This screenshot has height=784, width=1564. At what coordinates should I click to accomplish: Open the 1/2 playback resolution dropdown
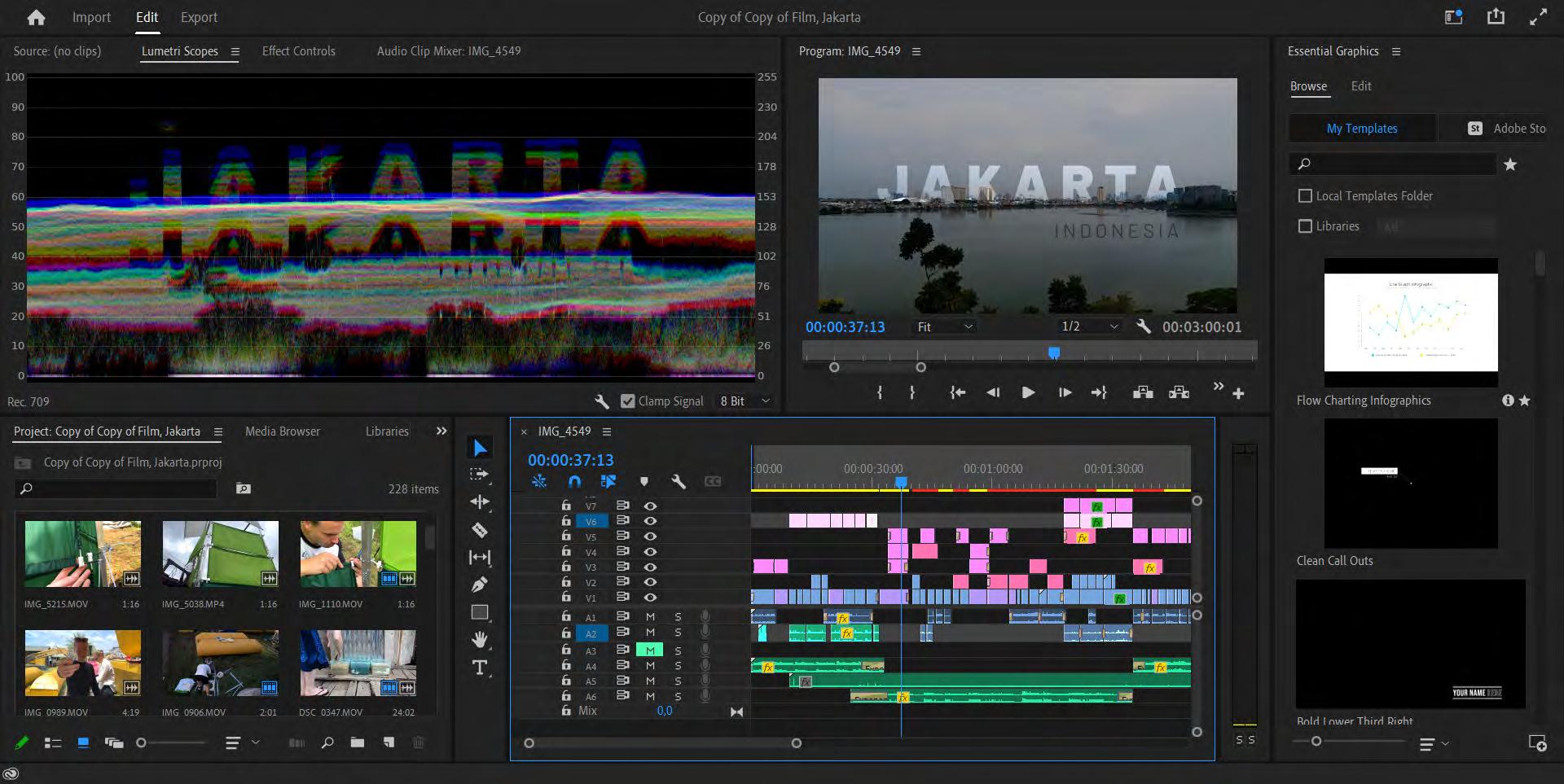[x=1089, y=326]
